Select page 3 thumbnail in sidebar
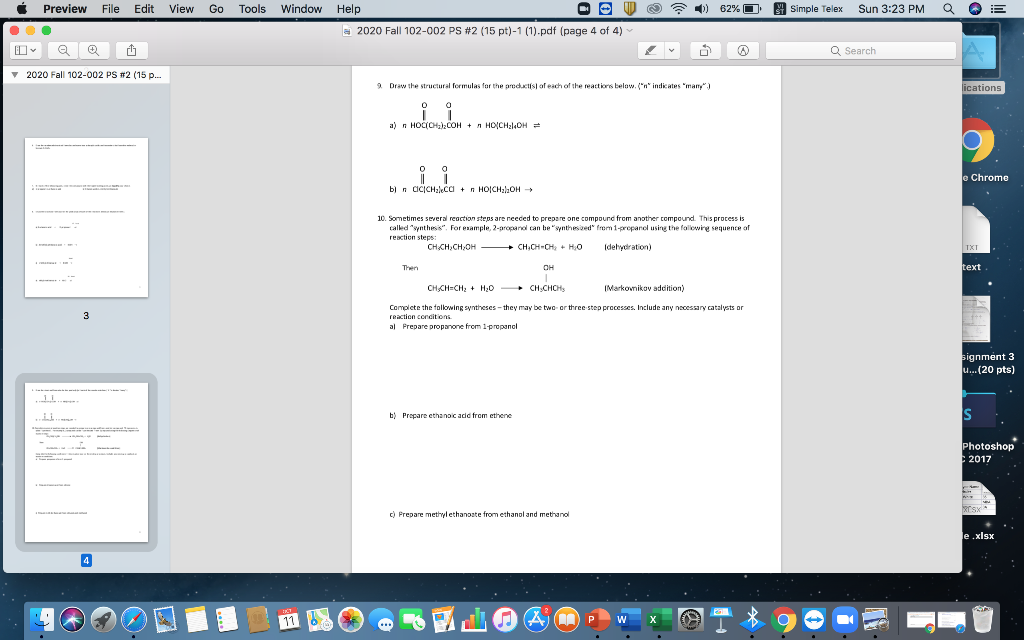This screenshot has width=1024, height=640. (x=86, y=217)
